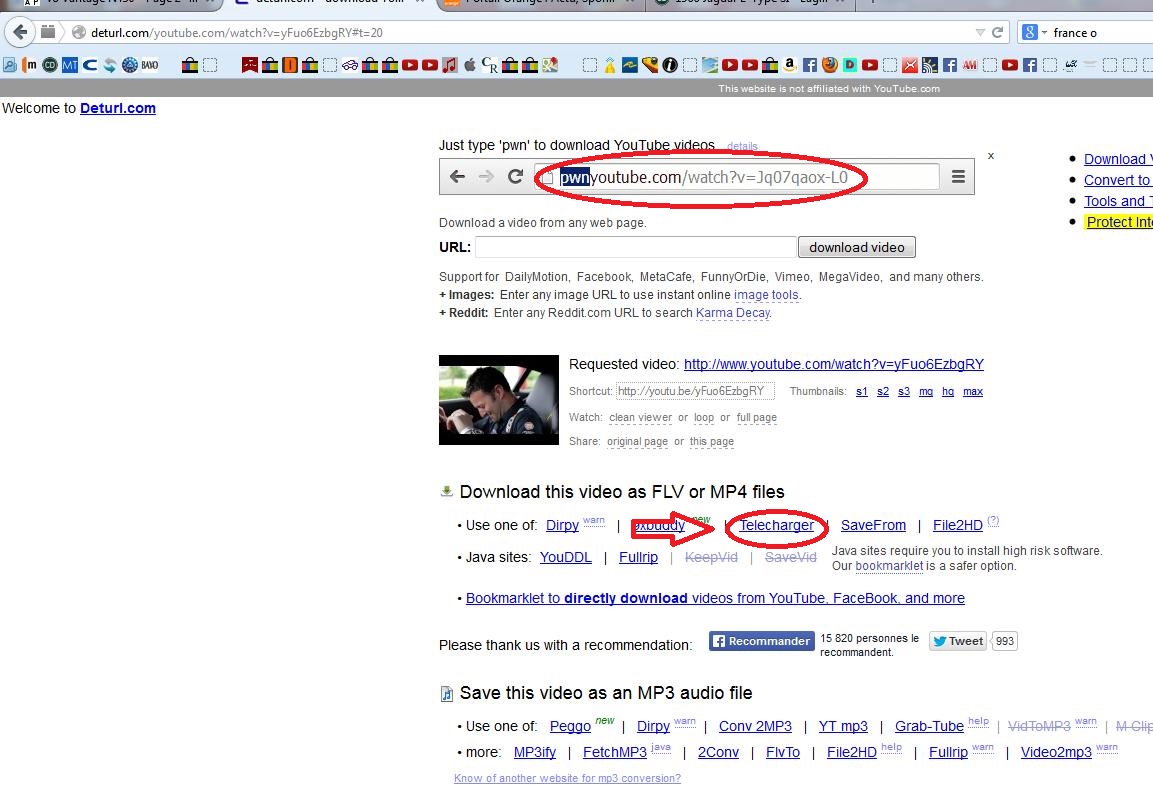Reload page with address bar refresh icon
The height and width of the screenshot is (788, 1153).
coord(998,32)
